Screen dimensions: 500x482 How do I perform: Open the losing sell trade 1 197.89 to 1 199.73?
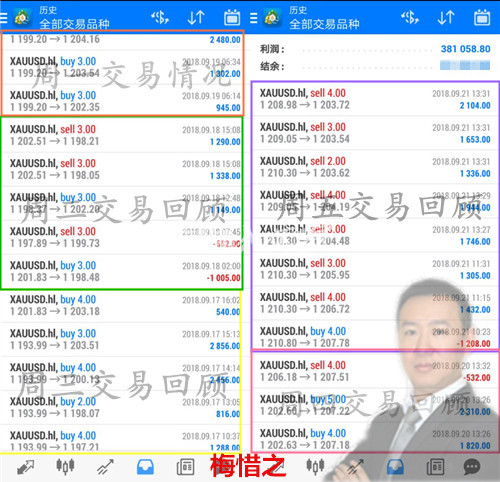122,237
